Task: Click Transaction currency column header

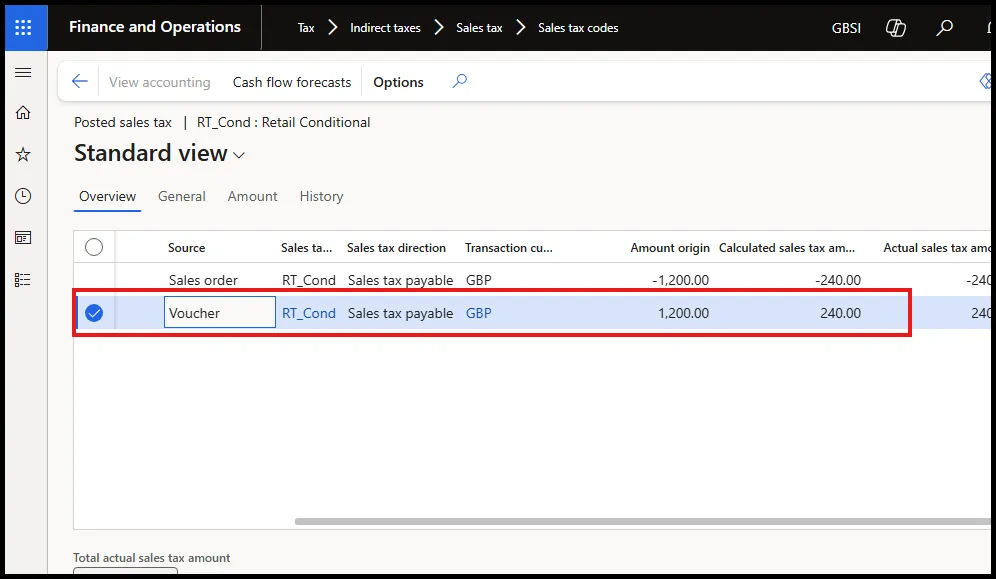Action: (x=509, y=248)
